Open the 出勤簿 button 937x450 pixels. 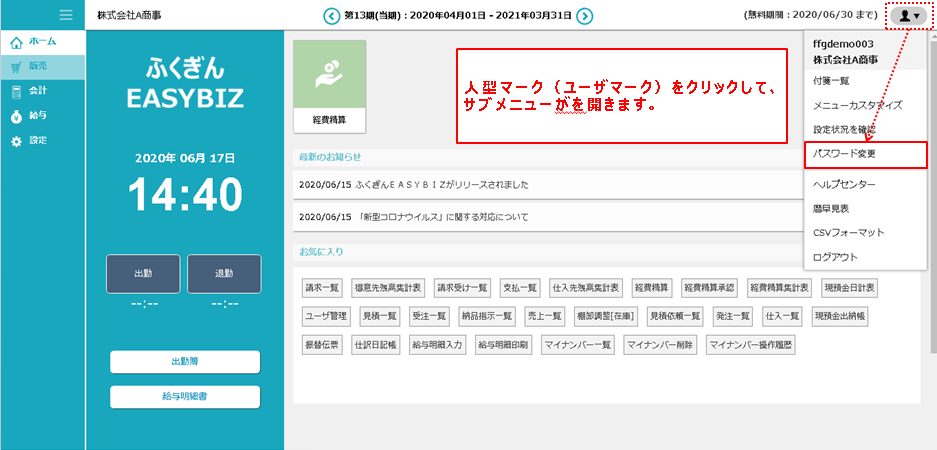click(185, 362)
